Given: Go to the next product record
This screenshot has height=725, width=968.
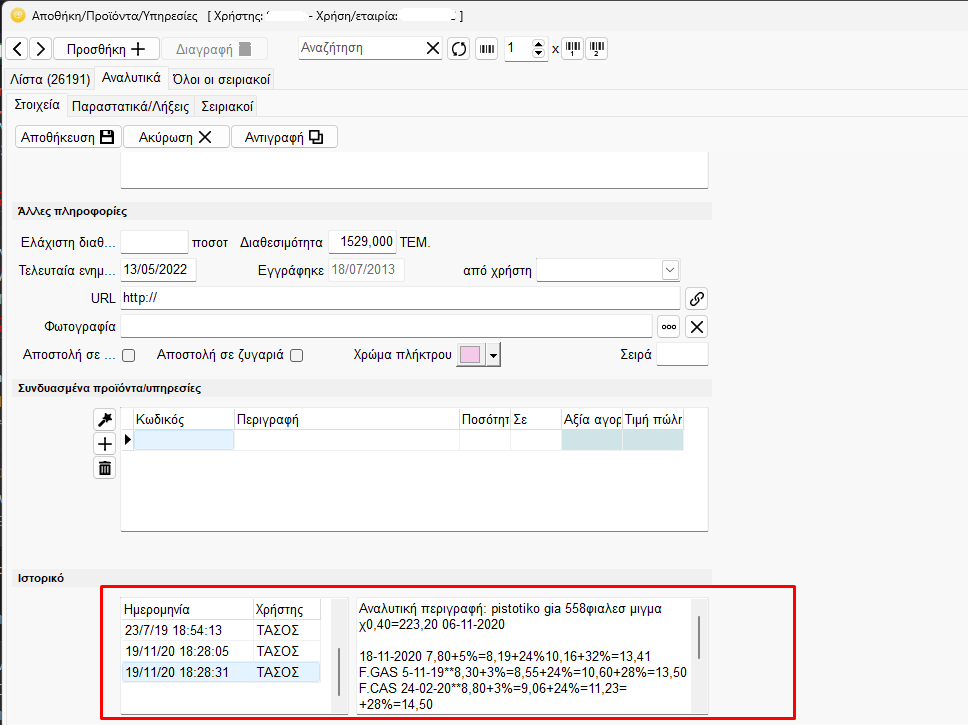Looking at the screenshot, I should point(41,49).
